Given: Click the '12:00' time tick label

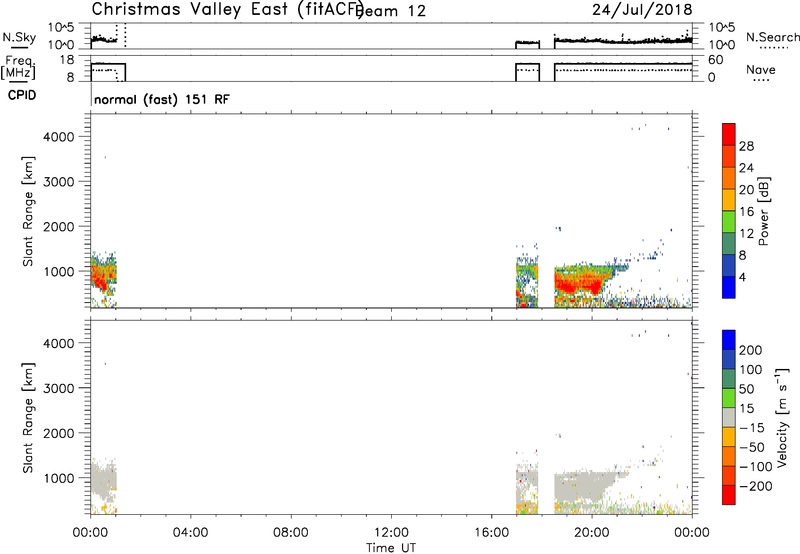Looking at the screenshot, I should (391, 533).
